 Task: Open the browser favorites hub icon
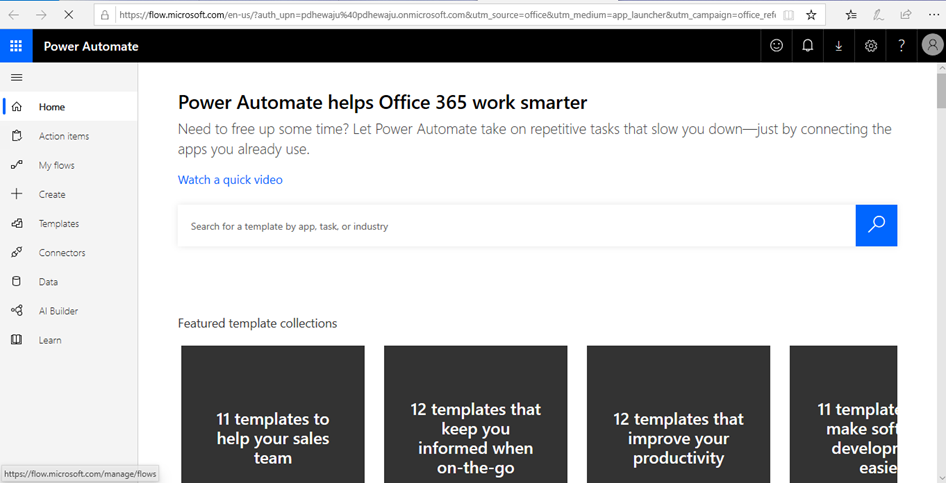pos(851,15)
